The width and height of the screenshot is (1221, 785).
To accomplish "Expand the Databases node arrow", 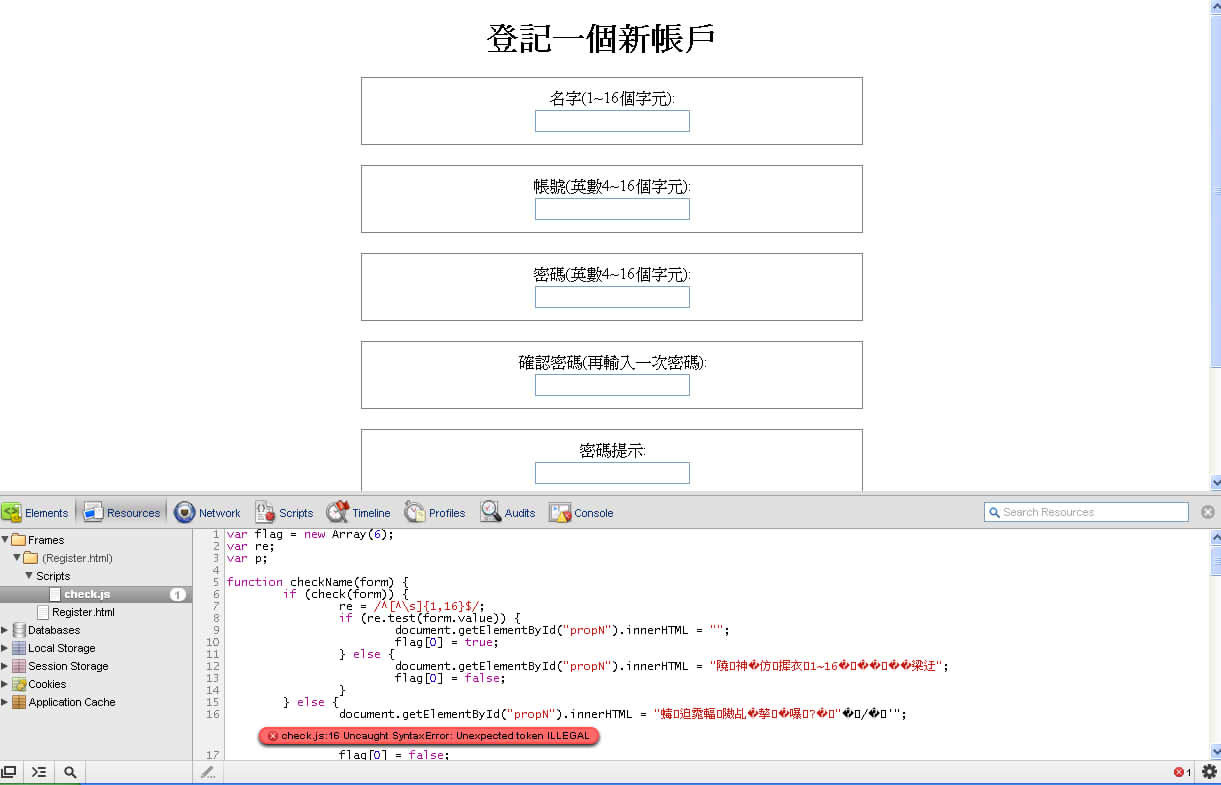I will coord(5,630).
